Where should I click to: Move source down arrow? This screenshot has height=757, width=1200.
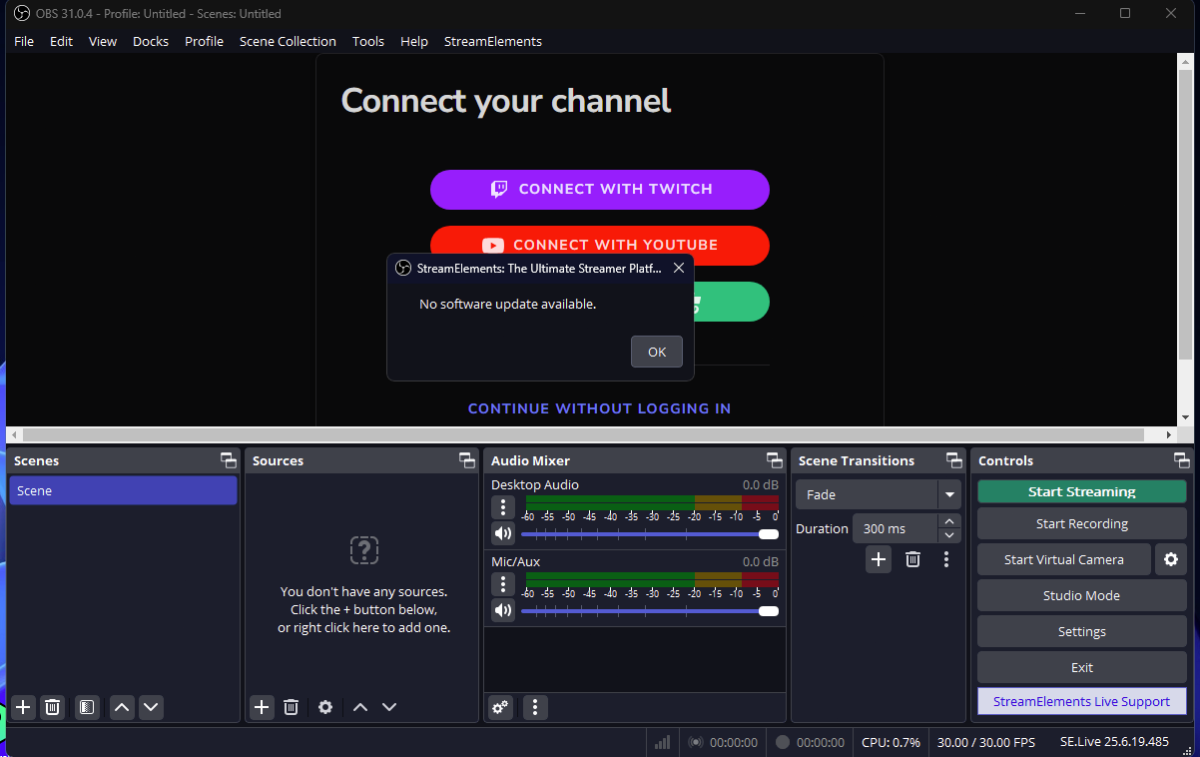tap(389, 707)
